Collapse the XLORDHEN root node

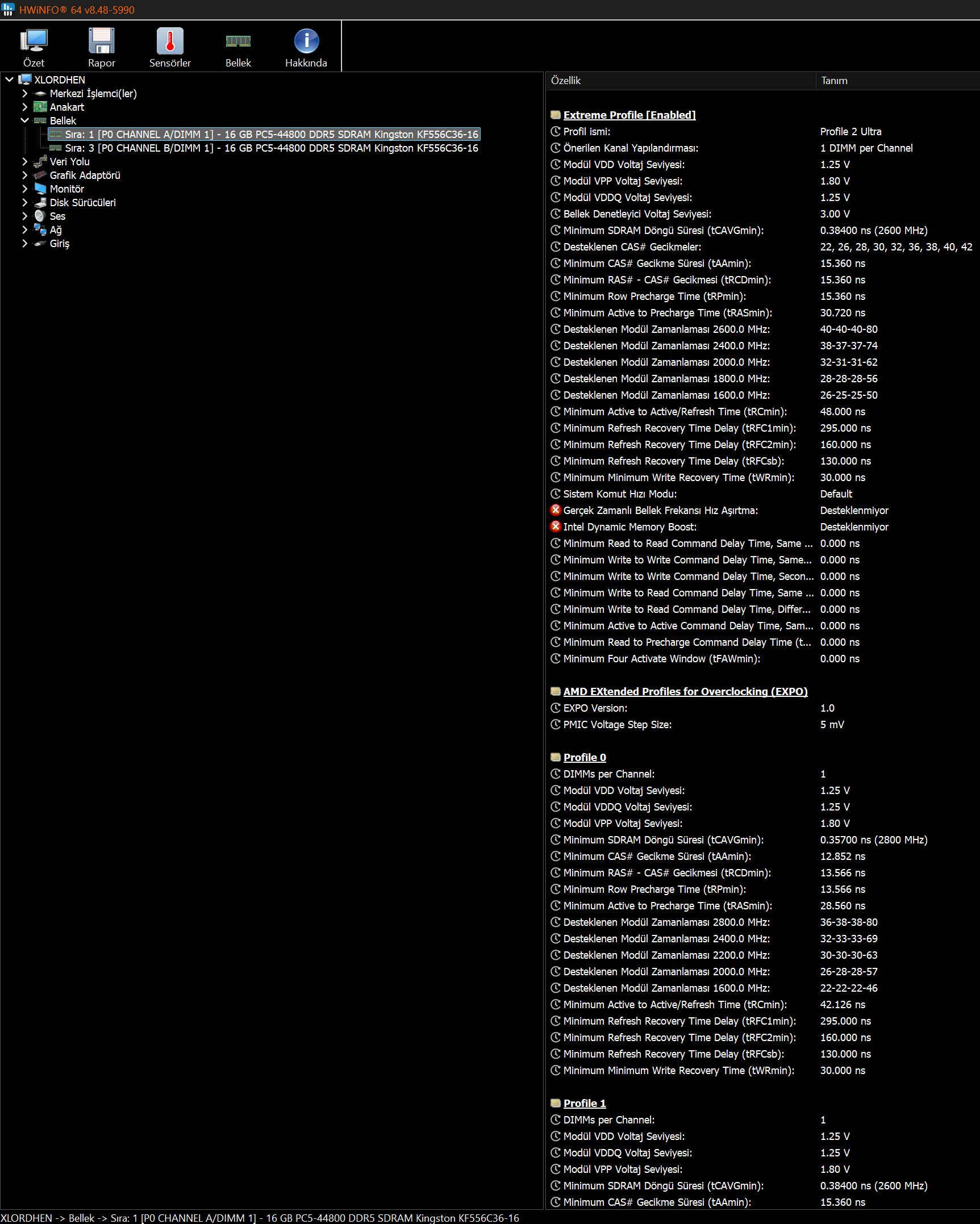click(x=10, y=80)
